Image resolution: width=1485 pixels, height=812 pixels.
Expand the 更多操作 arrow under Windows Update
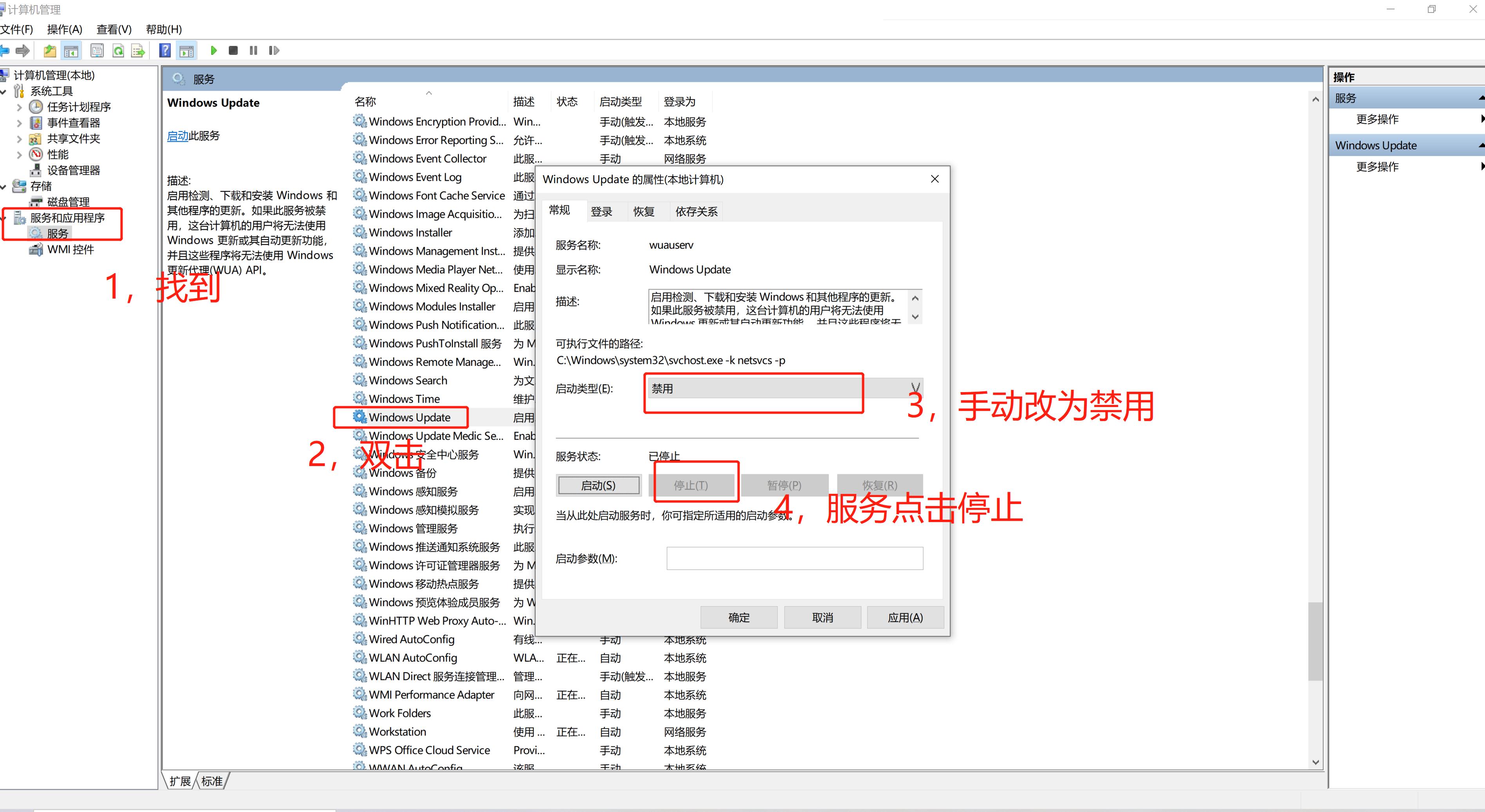tap(1481, 167)
